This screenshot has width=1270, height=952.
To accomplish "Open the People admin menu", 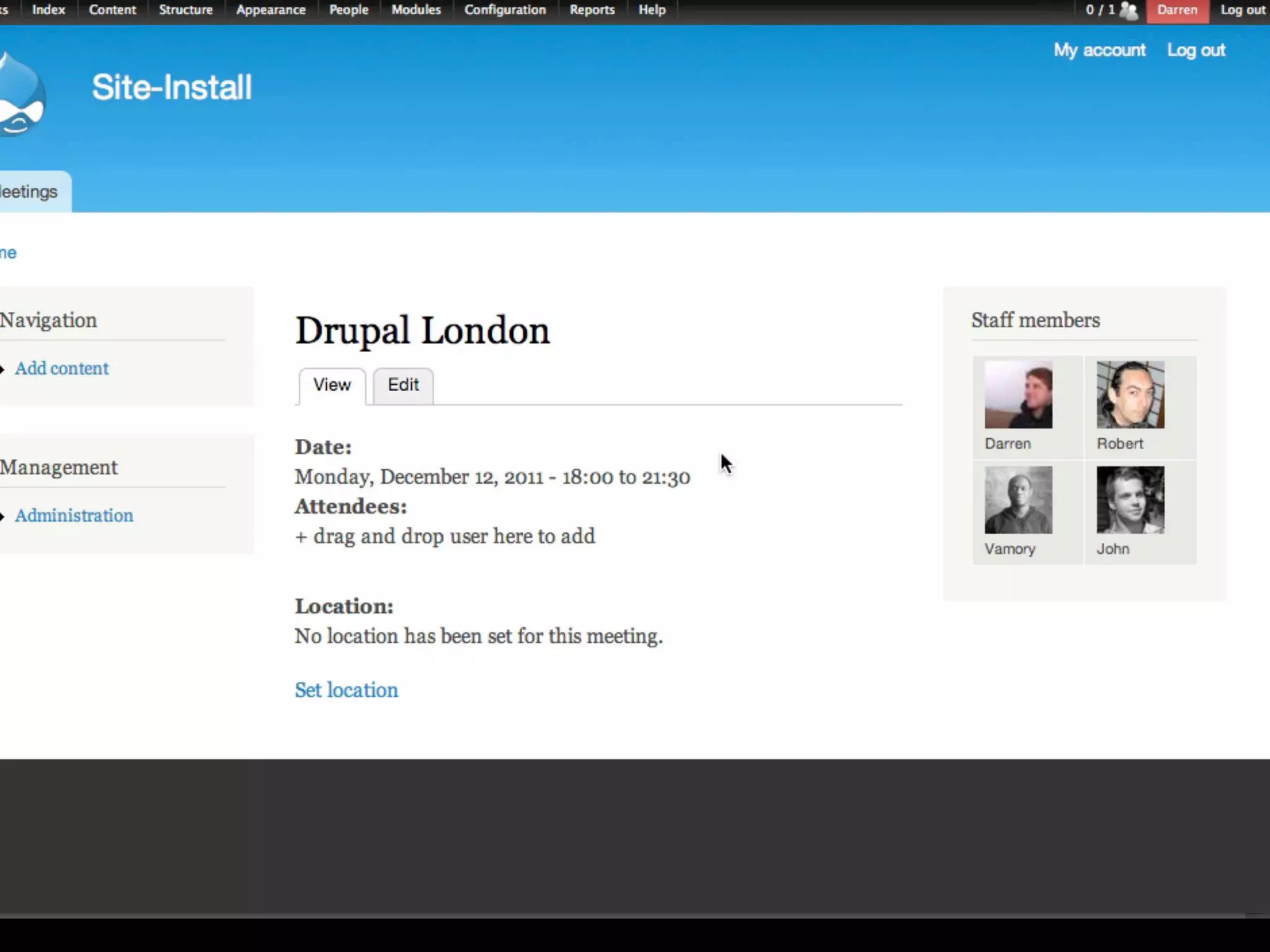I will [349, 10].
